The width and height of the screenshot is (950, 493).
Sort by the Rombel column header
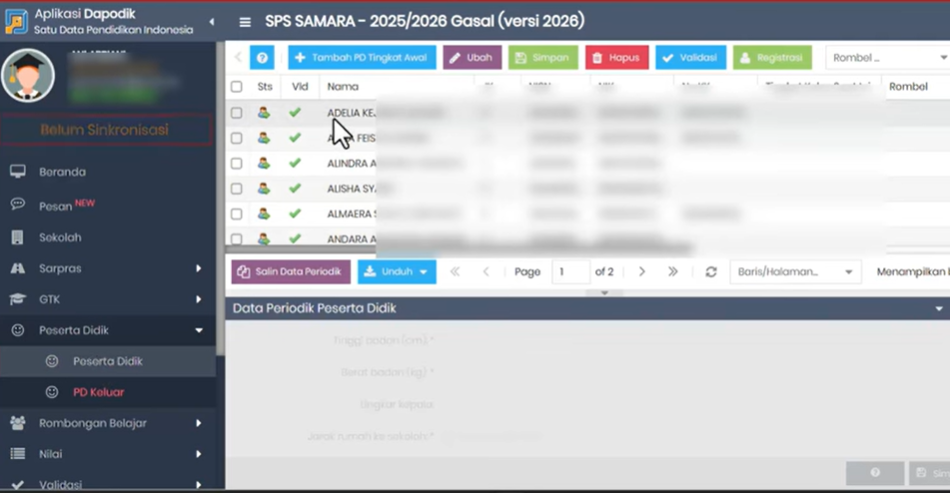point(908,87)
